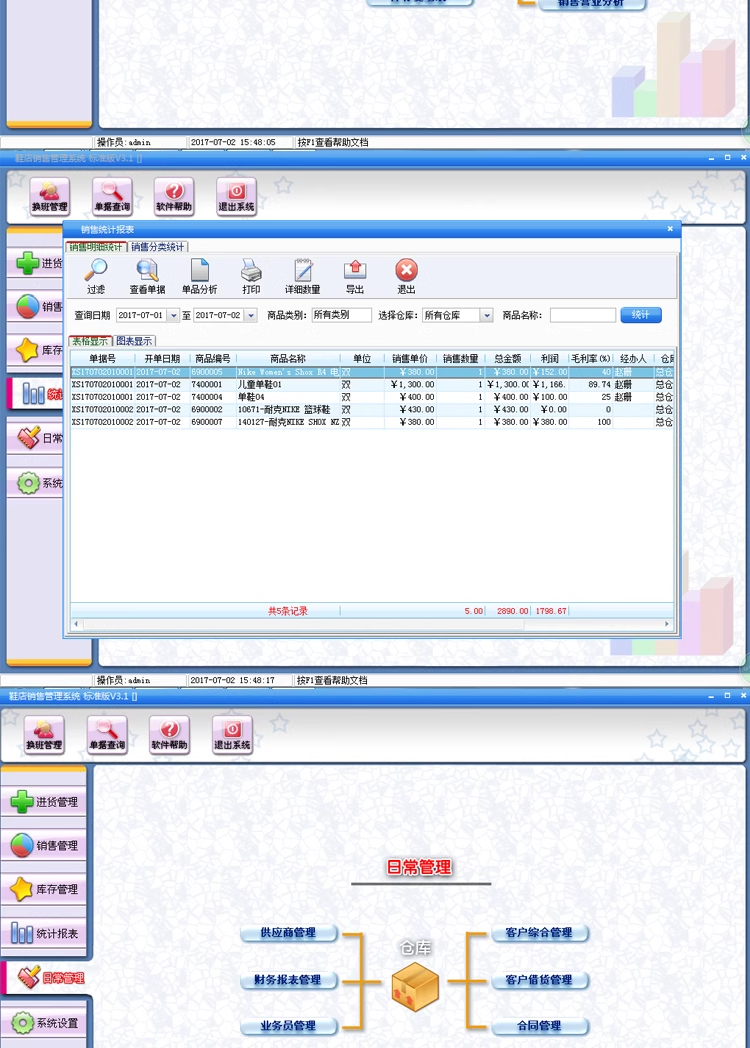Click 退出系统 in the 日常管理 window toolbar

[232, 735]
